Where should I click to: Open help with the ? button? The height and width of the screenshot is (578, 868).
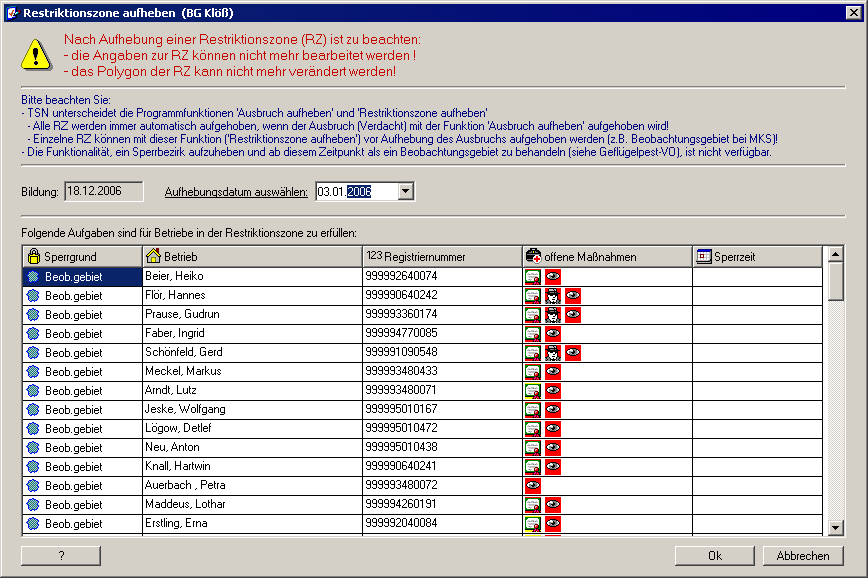pyautogui.click(x=61, y=556)
